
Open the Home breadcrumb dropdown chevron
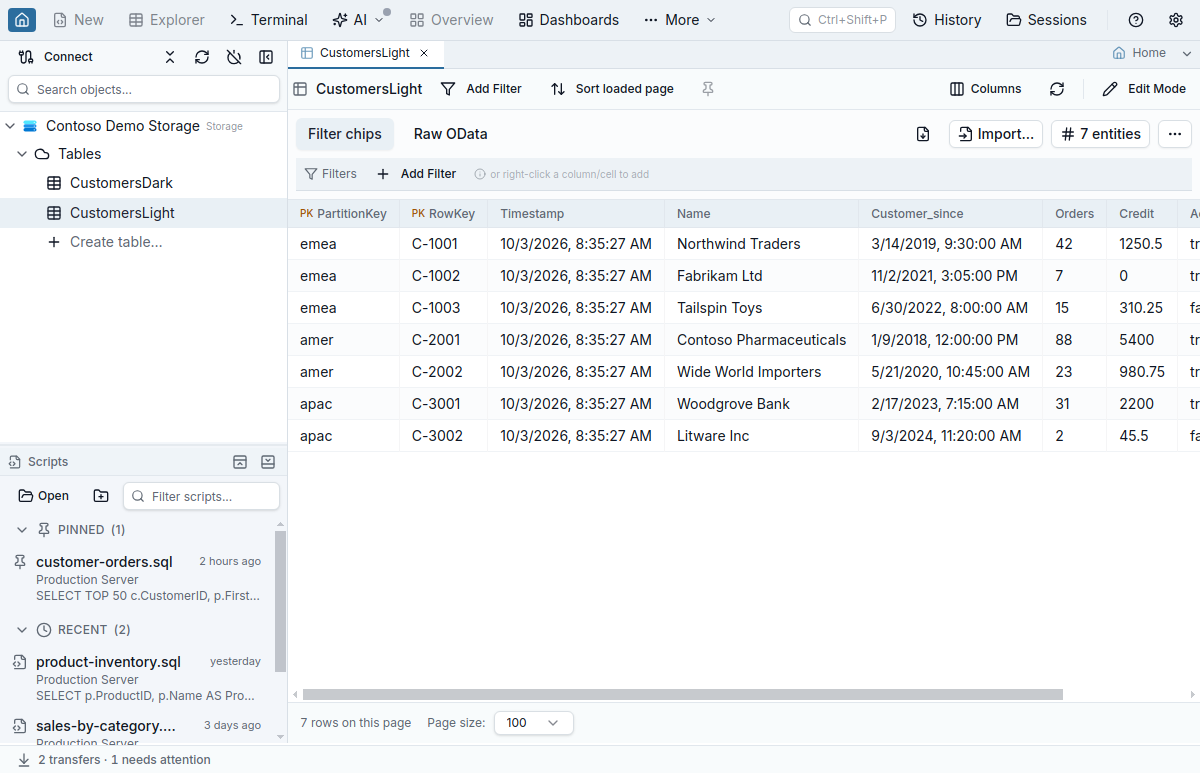pos(1186,53)
